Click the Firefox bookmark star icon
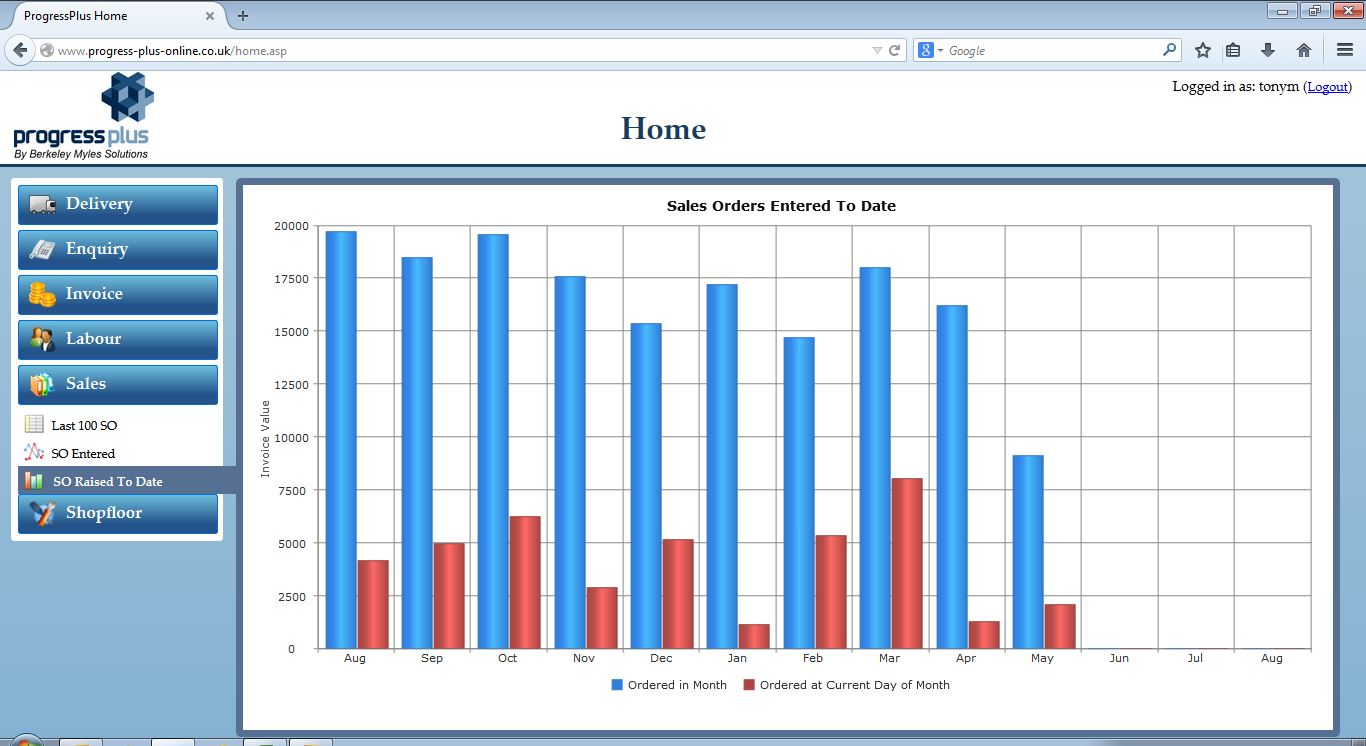1366x746 pixels. click(1203, 50)
